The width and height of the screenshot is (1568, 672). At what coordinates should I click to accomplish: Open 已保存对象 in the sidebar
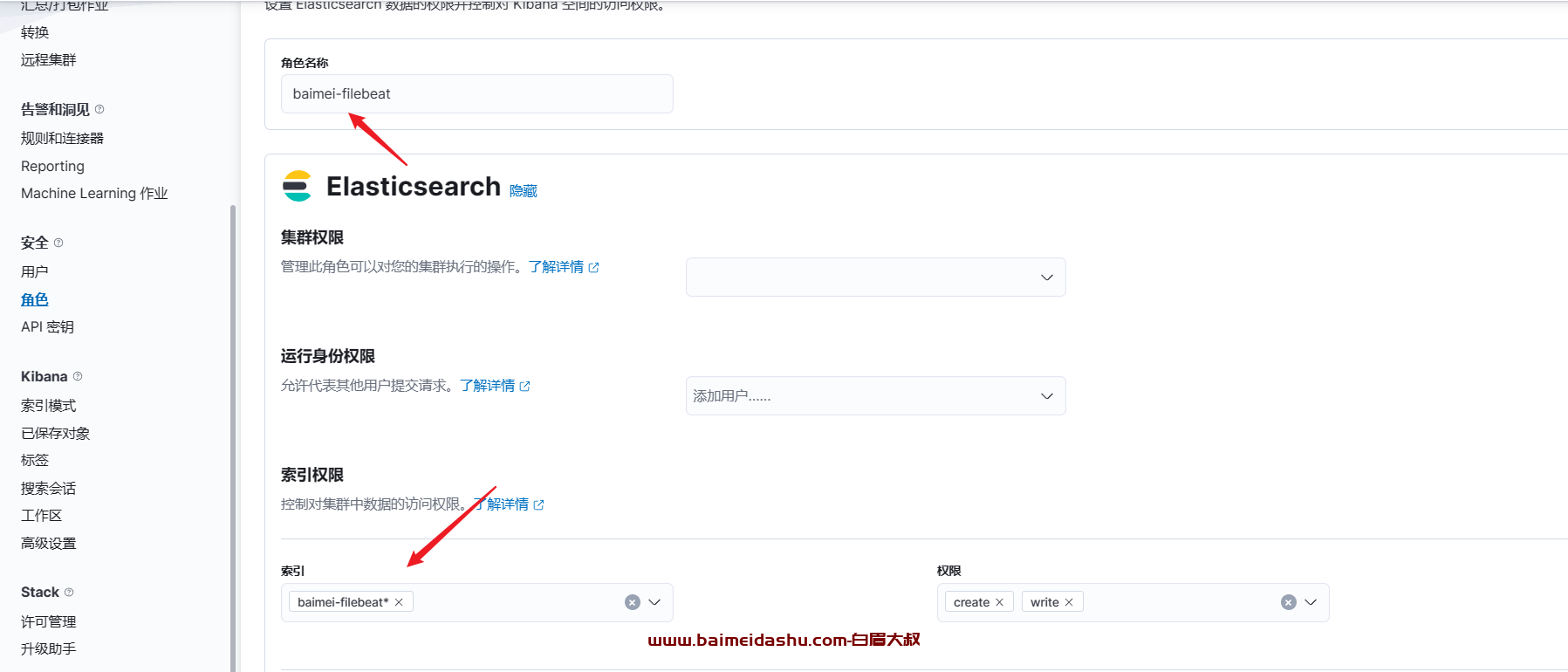56,433
